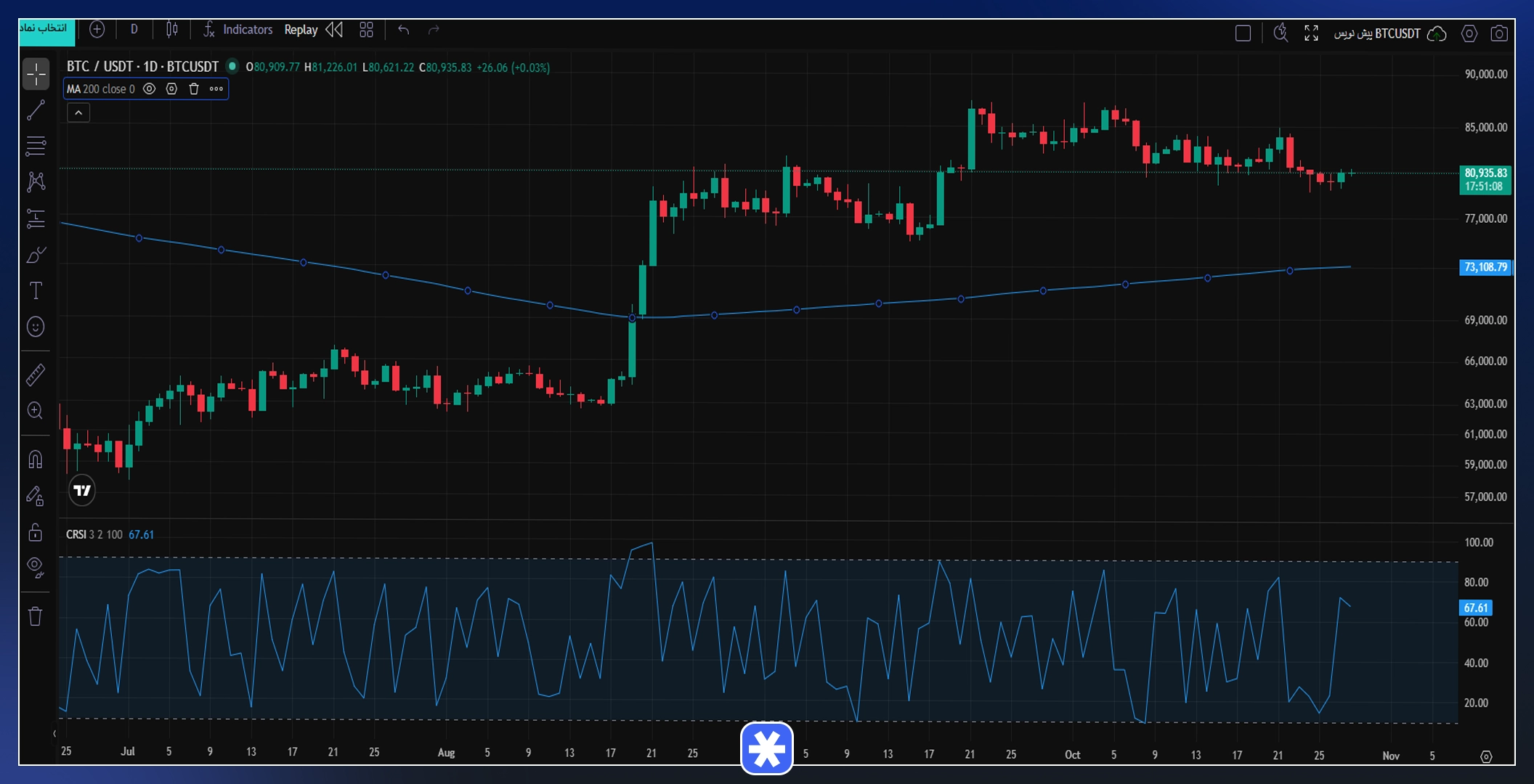Click the 73,108.79 MA price label
1534x784 pixels.
coord(1485,267)
